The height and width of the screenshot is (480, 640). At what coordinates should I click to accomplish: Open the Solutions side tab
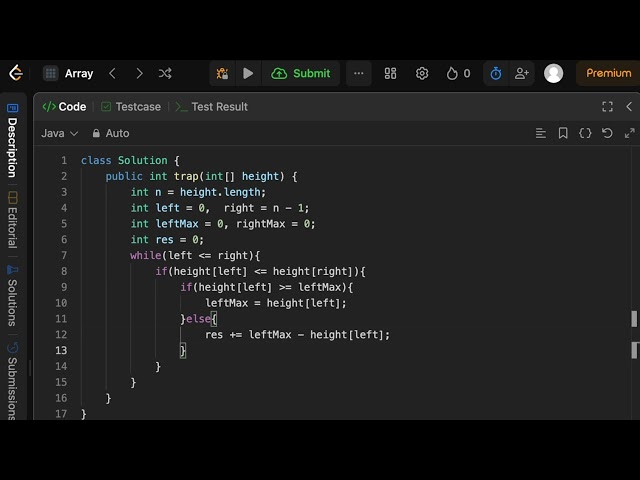[x=13, y=296]
